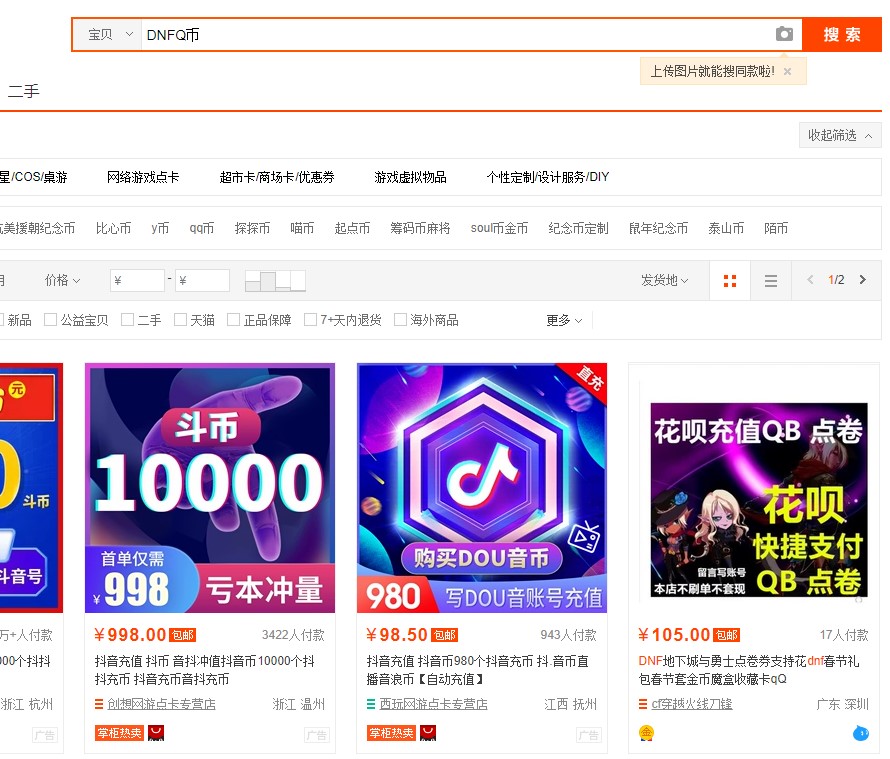The image size is (890, 759).
Task: Check the 正品保障 filter
Action: click(233, 320)
